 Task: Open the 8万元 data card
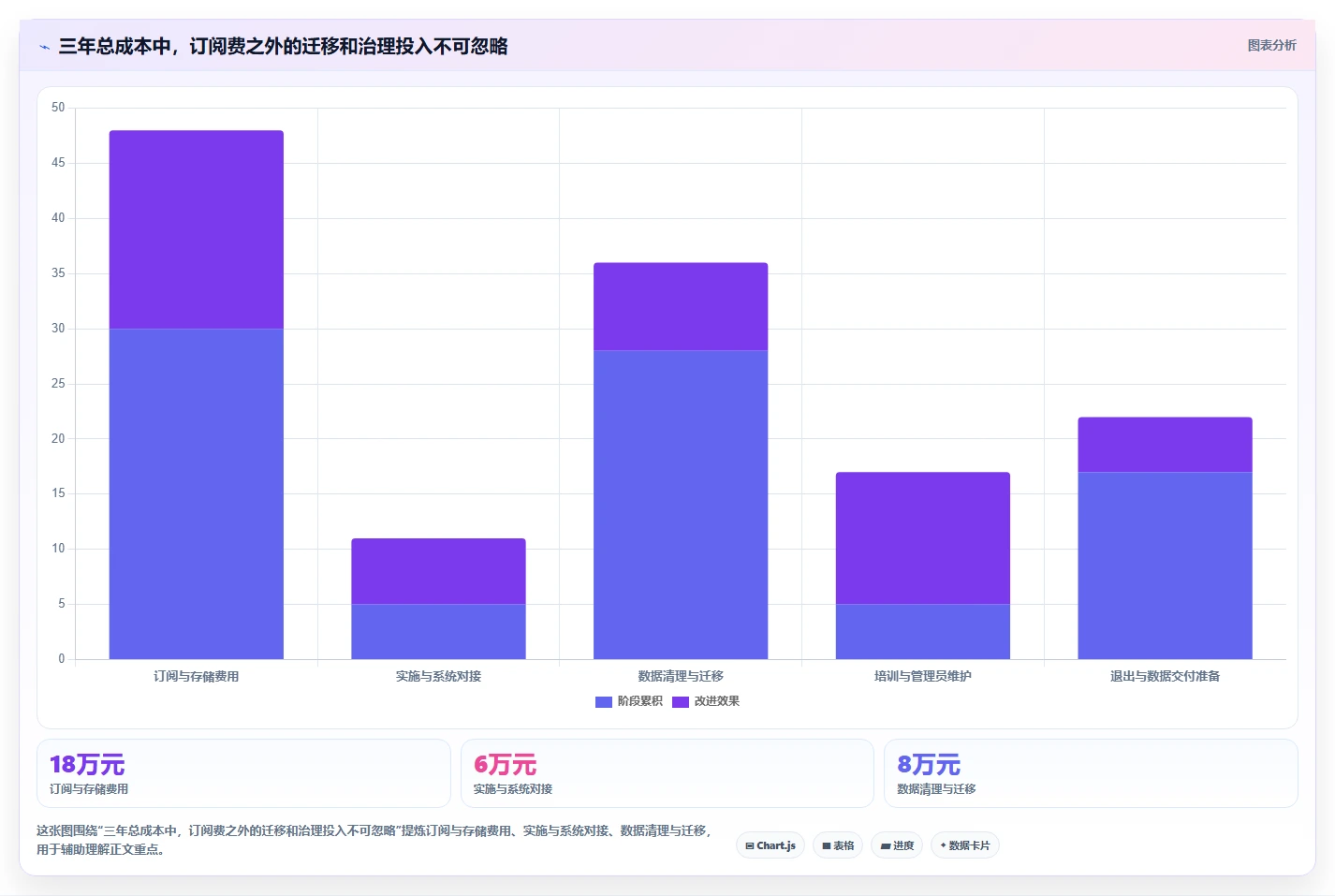click(1091, 773)
